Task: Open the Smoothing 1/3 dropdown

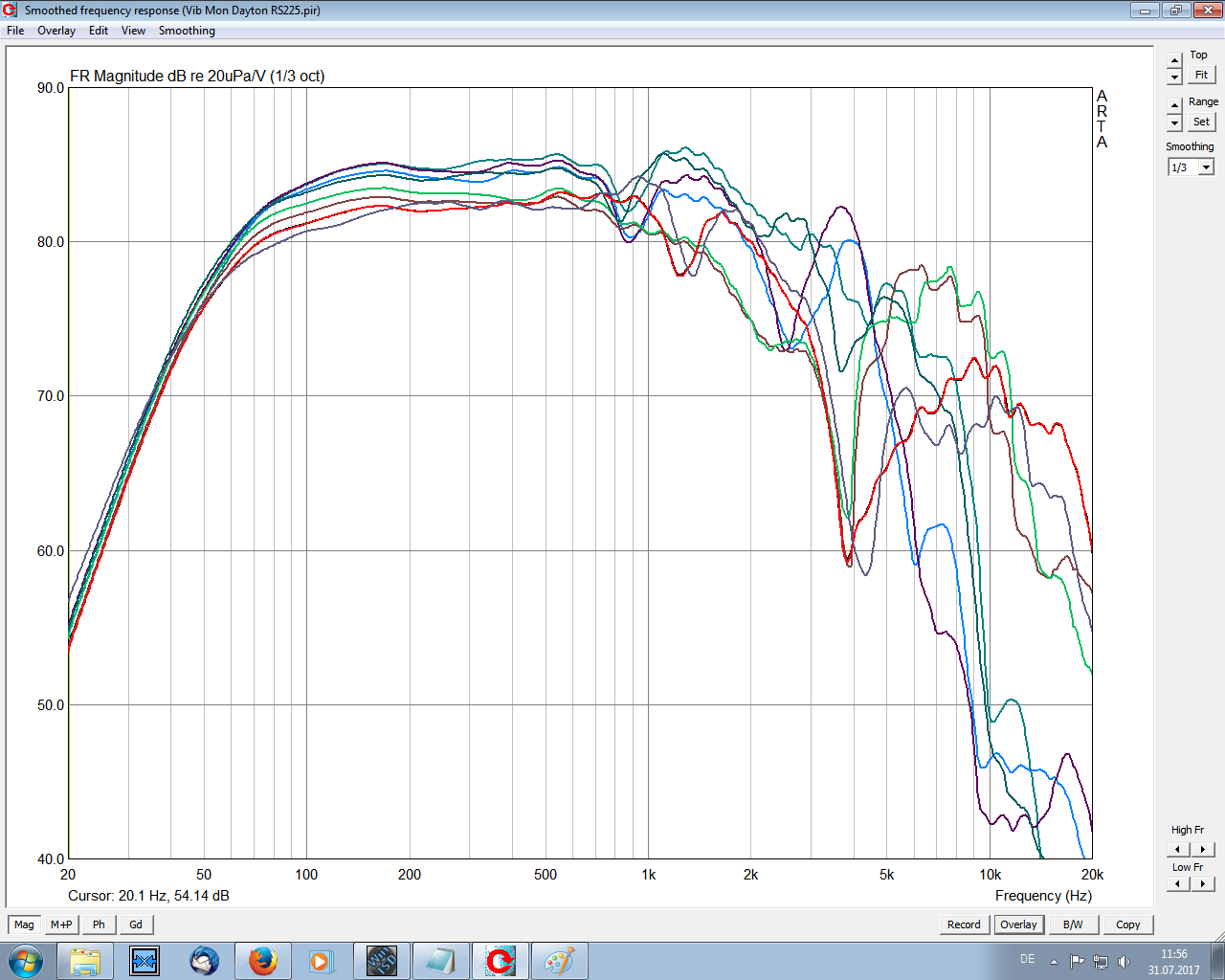Action: [1206, 167]
